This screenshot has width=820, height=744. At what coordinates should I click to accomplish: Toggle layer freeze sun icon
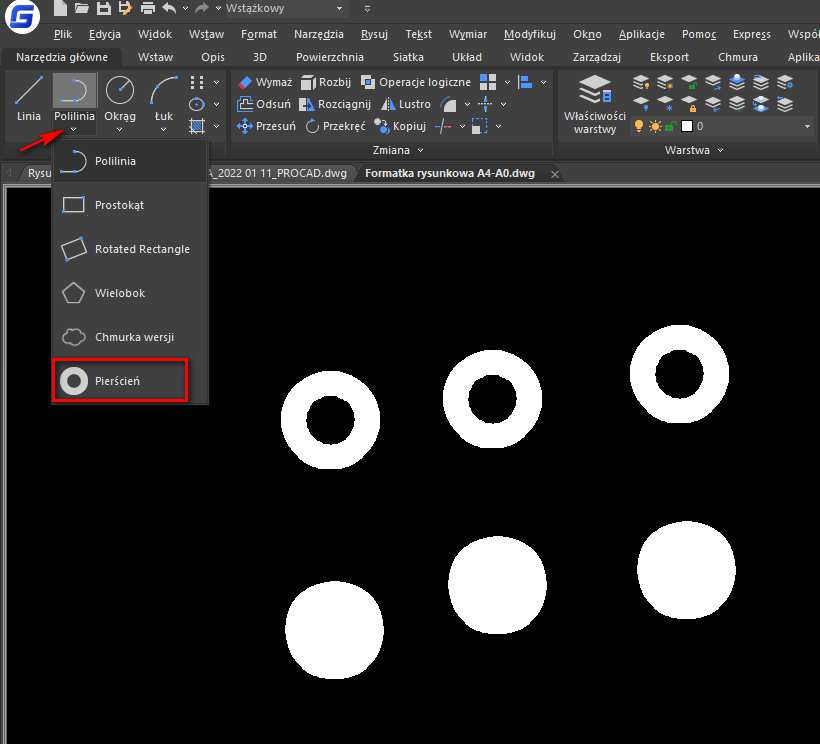tap(655, 126)
